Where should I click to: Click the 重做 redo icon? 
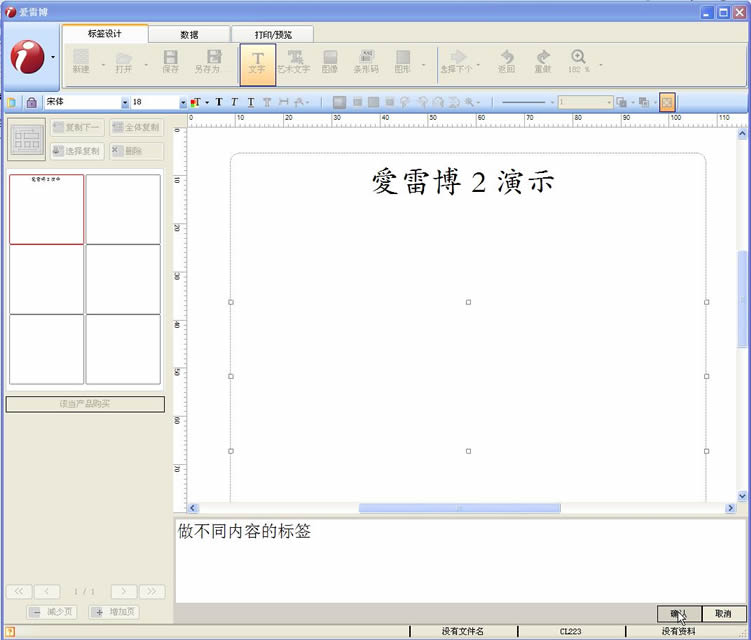[x=543, y=62]
